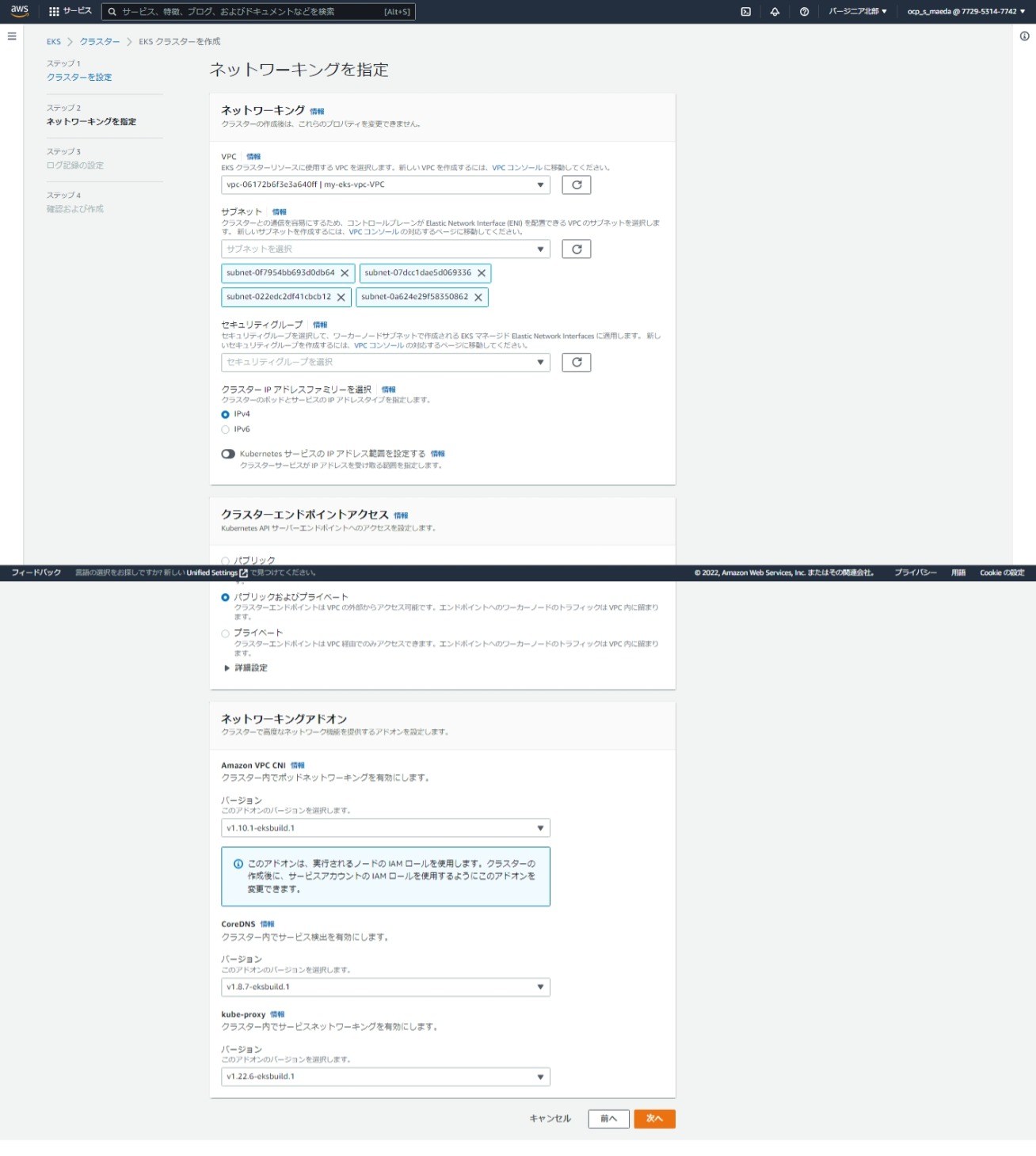Screen dimensions: 1036x1156
Task: Remove subnet-0a624e29f58350862 chip
Action: point(478,297)
